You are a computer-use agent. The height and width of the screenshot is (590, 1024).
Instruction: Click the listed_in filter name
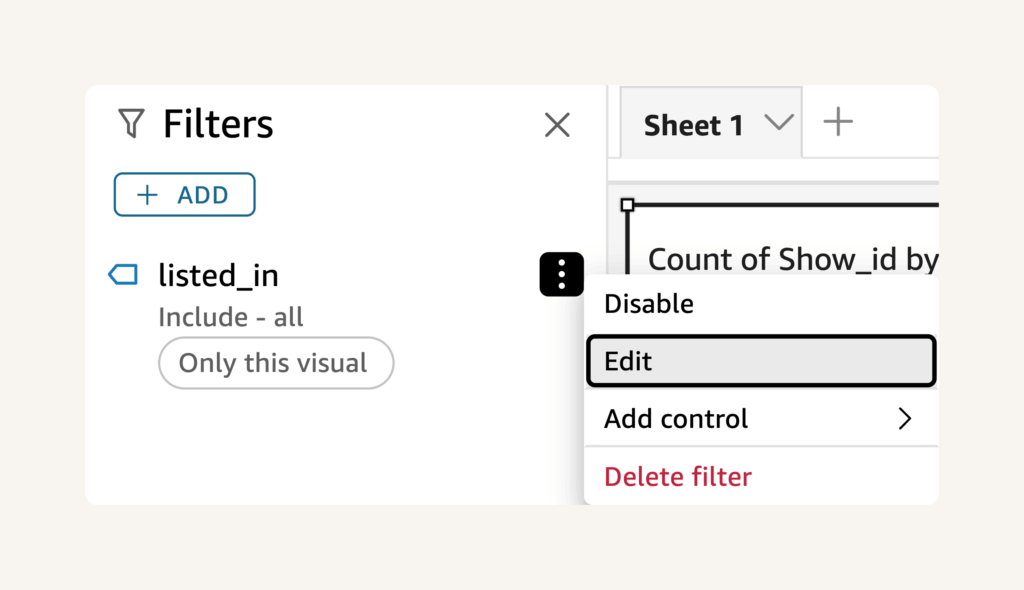click(x=218, y=275)
